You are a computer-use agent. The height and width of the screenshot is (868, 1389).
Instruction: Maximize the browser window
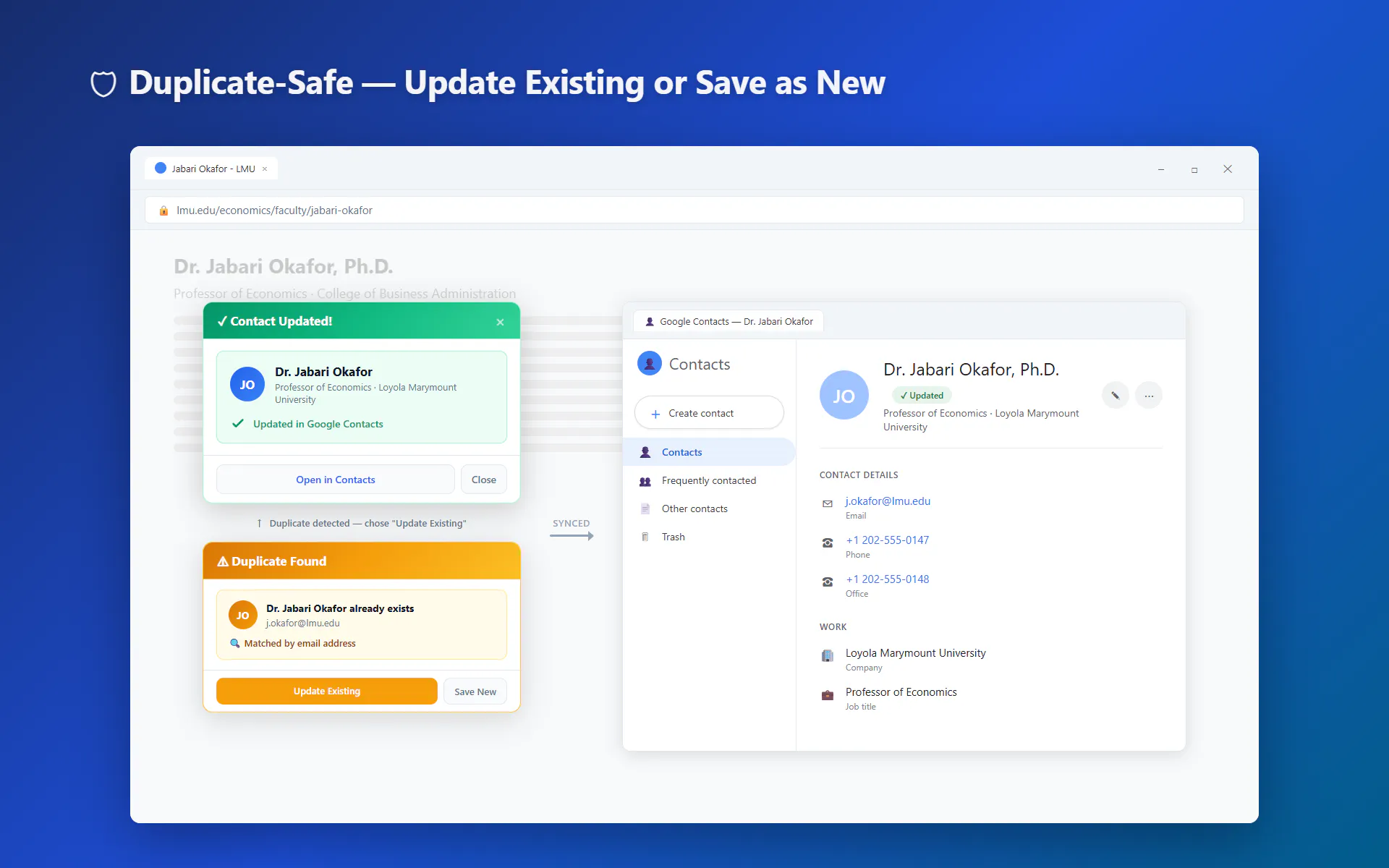[x=1194, y=169]
